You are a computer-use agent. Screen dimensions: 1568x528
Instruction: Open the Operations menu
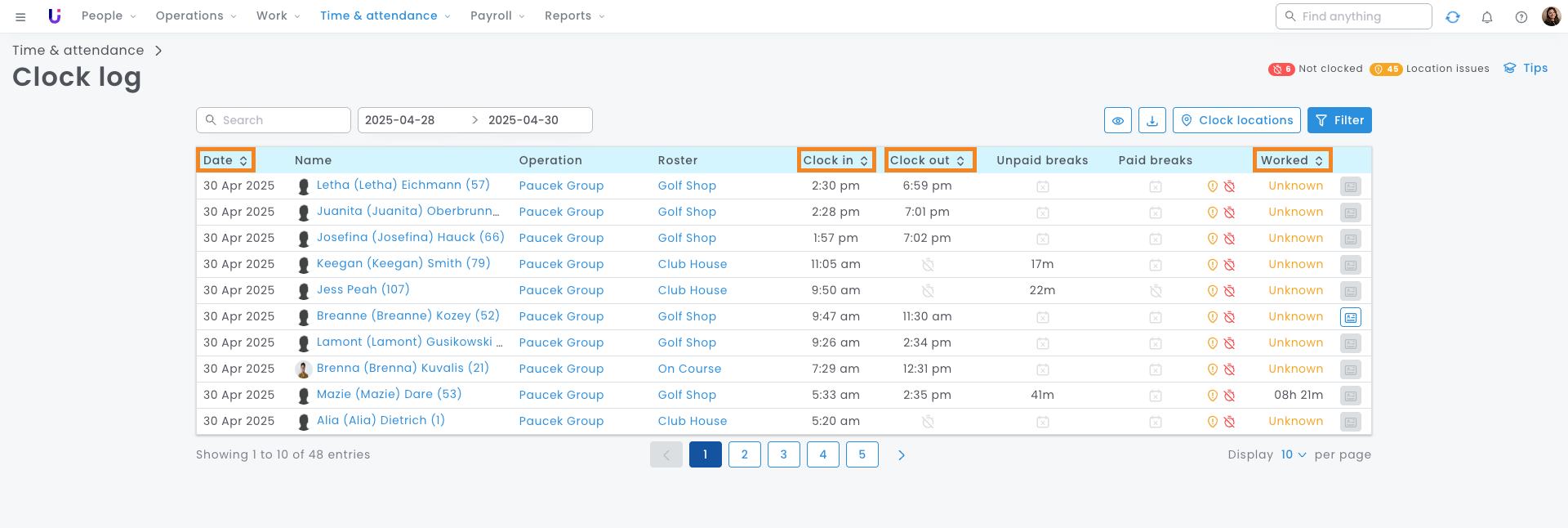tap(196, 16)
